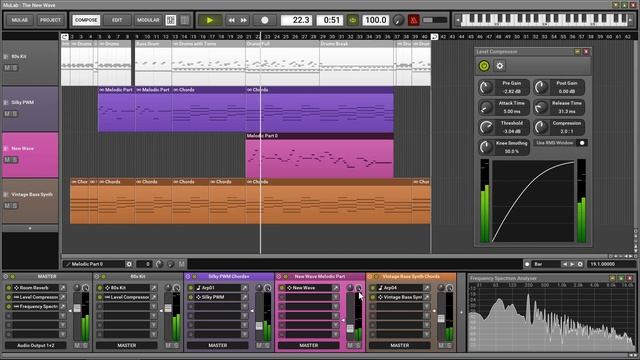Viewport: 640px width, 360px height.
Task: Click the Release Time knob
Action: click(541, 107)
